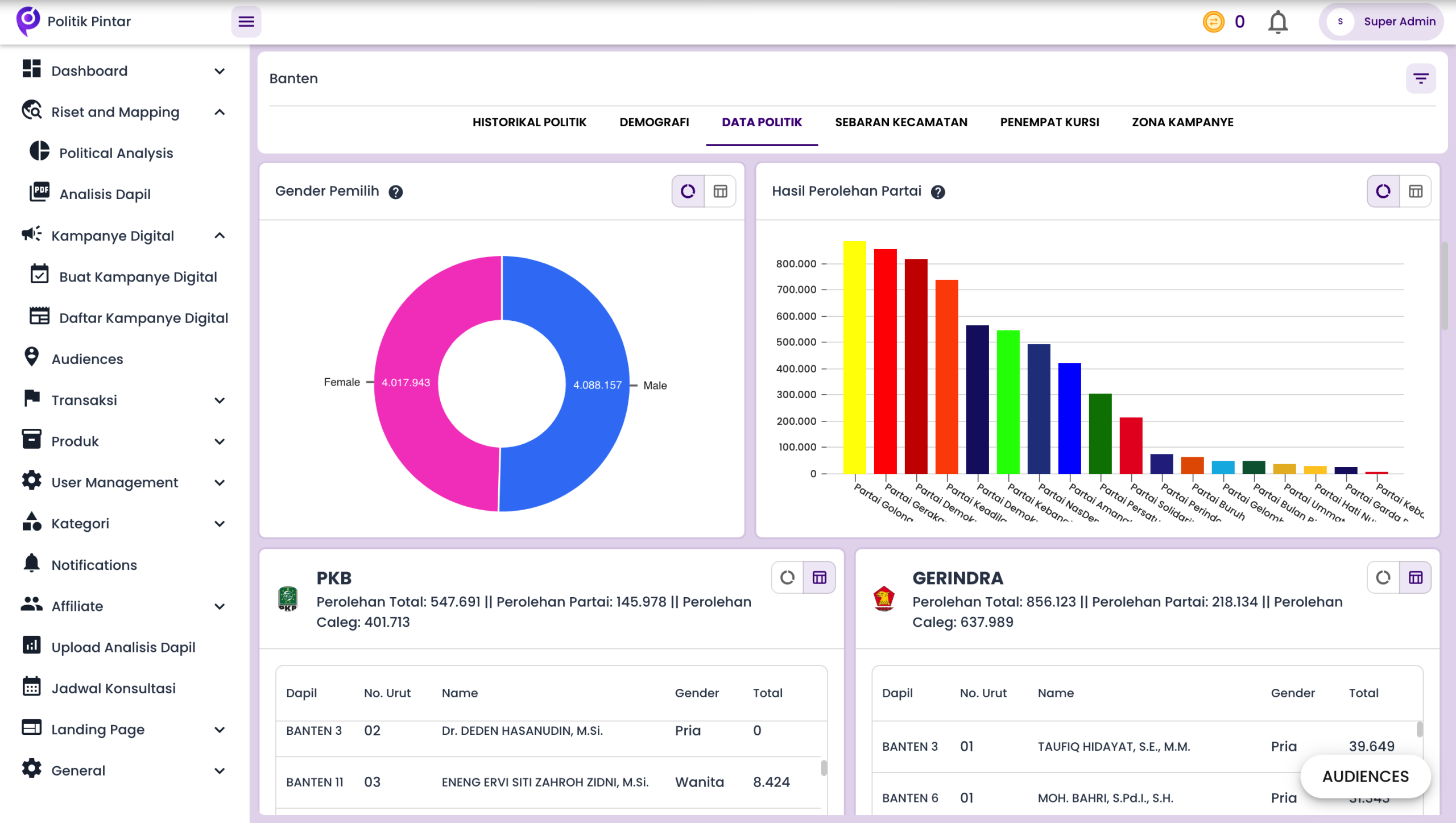Viewport: 1456px width, 823px height.
Task: Click the Transaksi flag icon
Action: pos(32,398)
